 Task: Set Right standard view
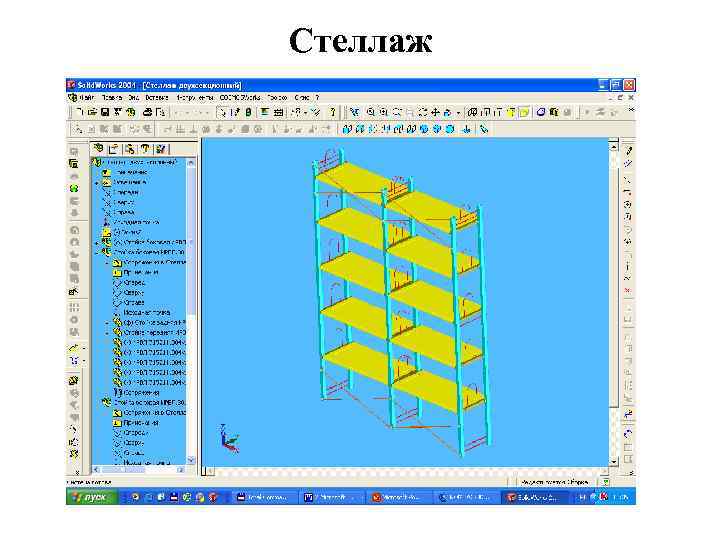coord(386,129)
